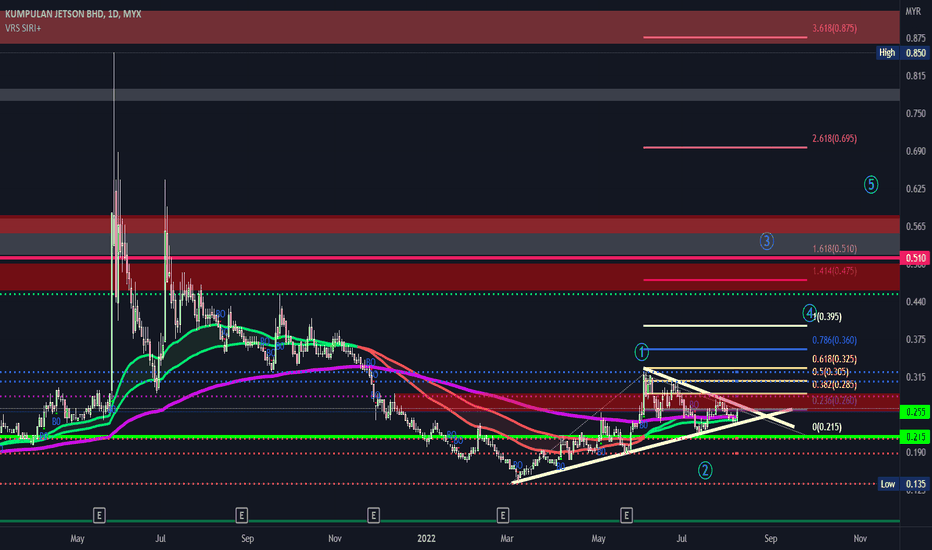Click the 0.440 value on price axis
The width and height of the screenshot is (932, 550).
tap(915, 301)
